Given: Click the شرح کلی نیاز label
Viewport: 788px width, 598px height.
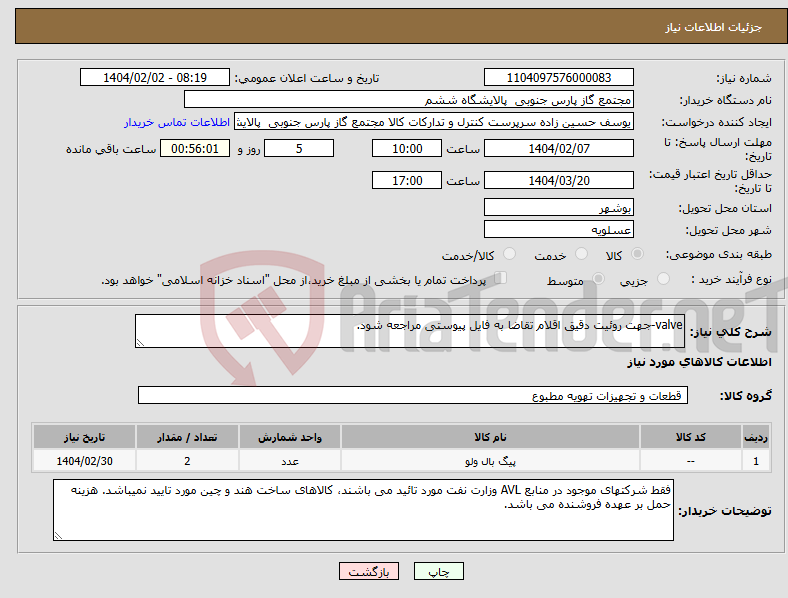Looking at the screenshot, I should pos(731,332).
